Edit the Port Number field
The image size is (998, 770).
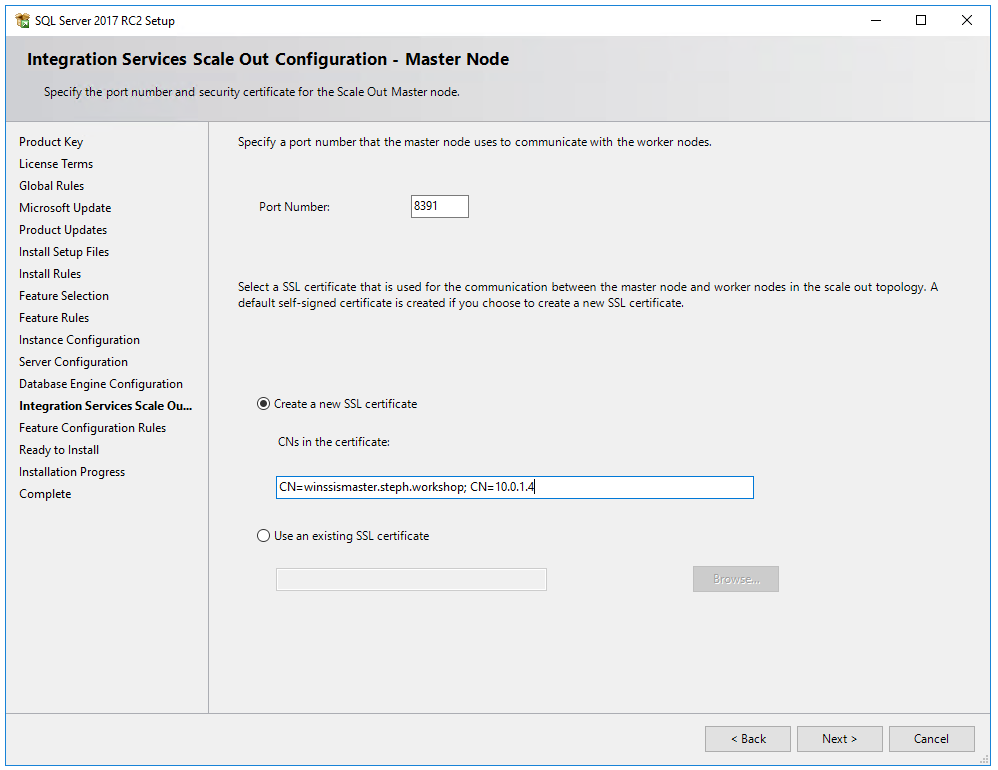(439, 206)
